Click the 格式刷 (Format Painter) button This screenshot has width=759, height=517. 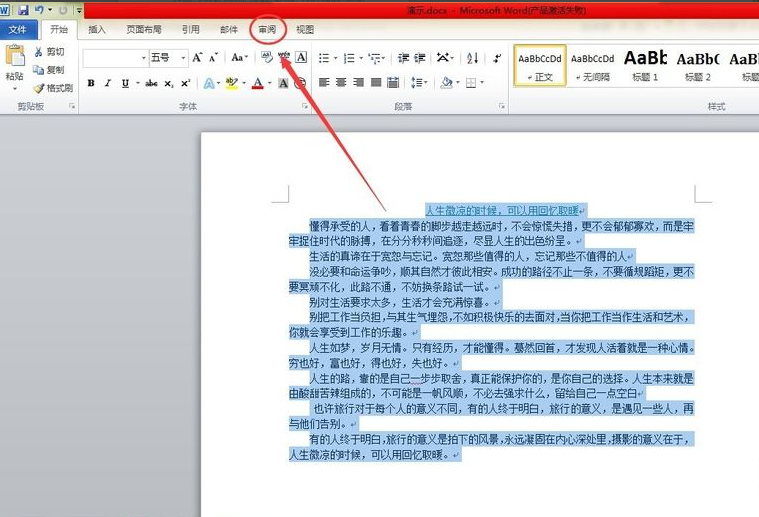(53, 88)
